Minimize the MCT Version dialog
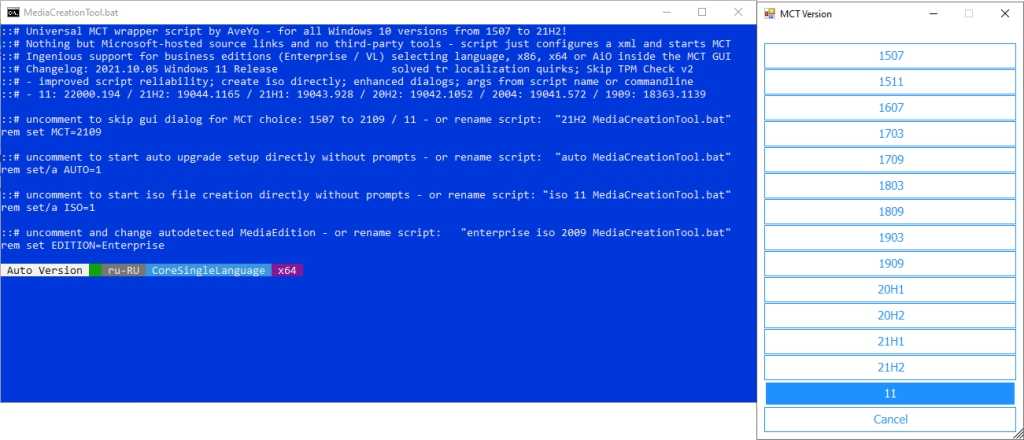Viewport: 1024px width, 440px height. point(933,13)
